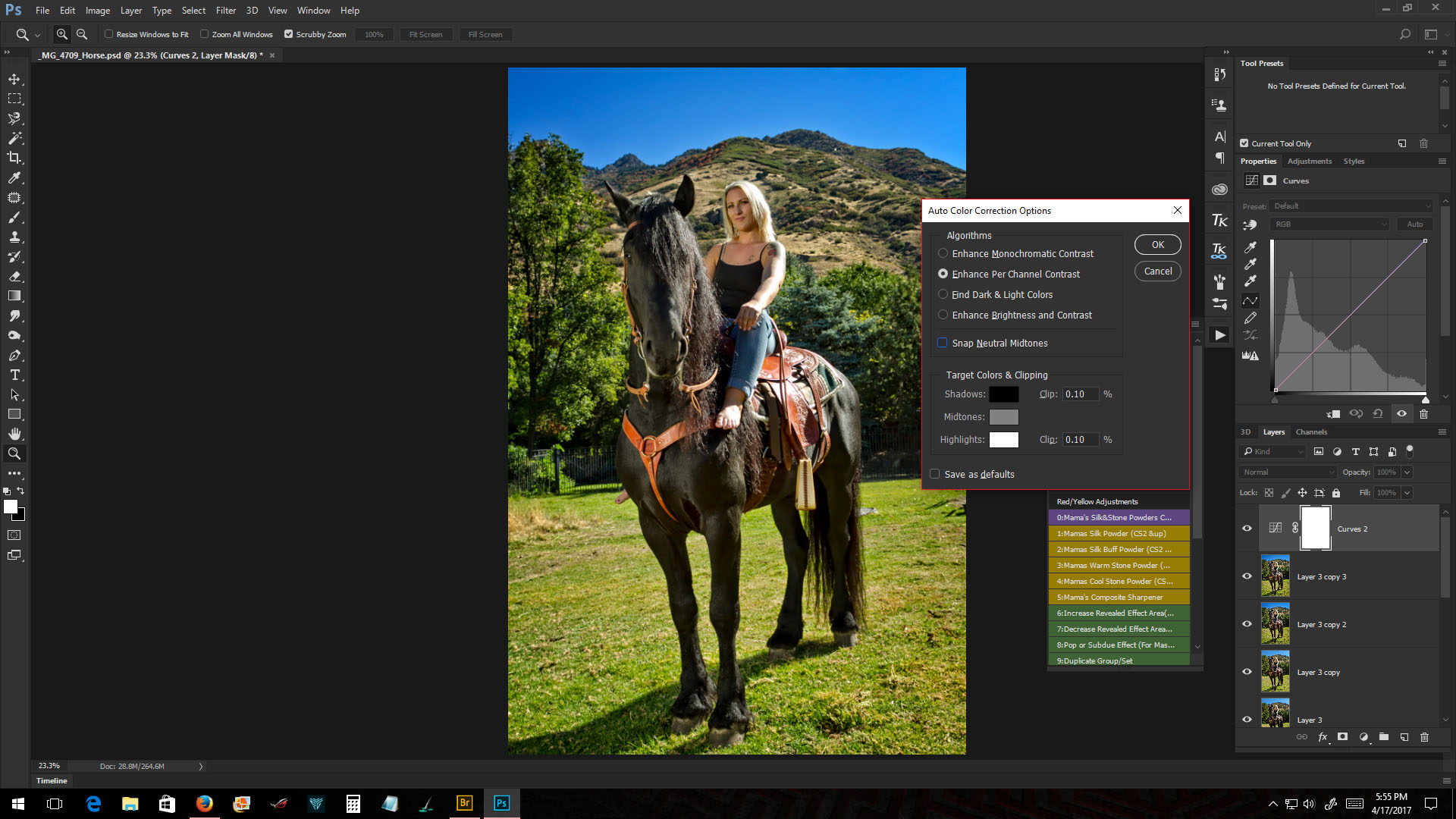
Task: Open Tool Presets panel flyout menu
Action: coord(1442,63)
